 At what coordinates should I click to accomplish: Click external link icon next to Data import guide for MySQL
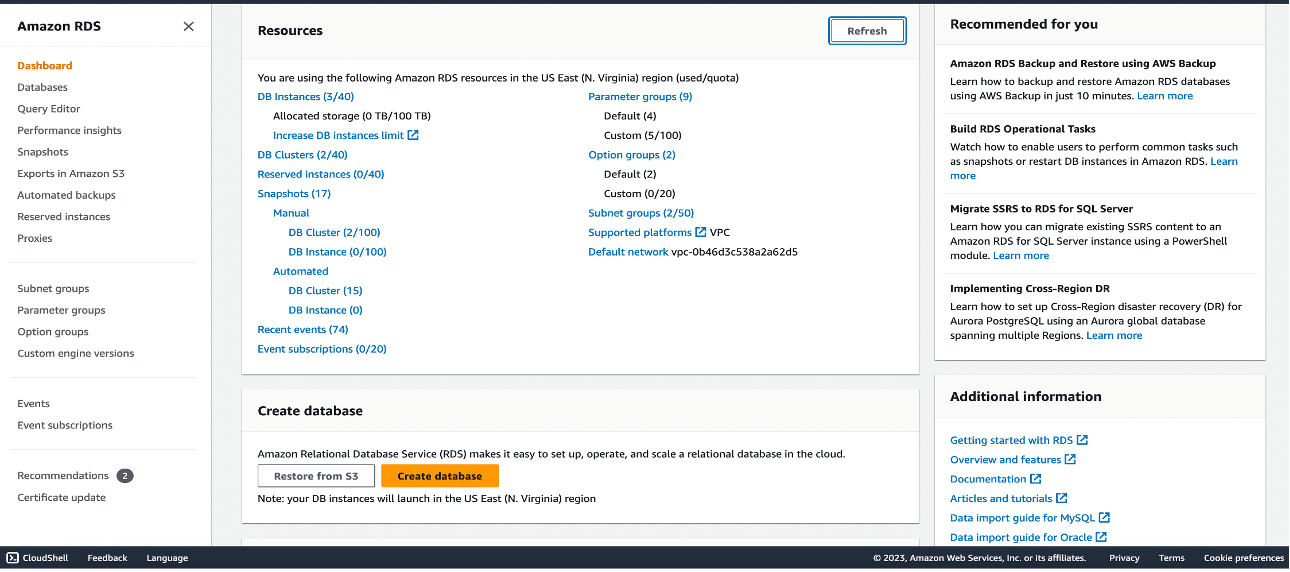pos(1105,518)
